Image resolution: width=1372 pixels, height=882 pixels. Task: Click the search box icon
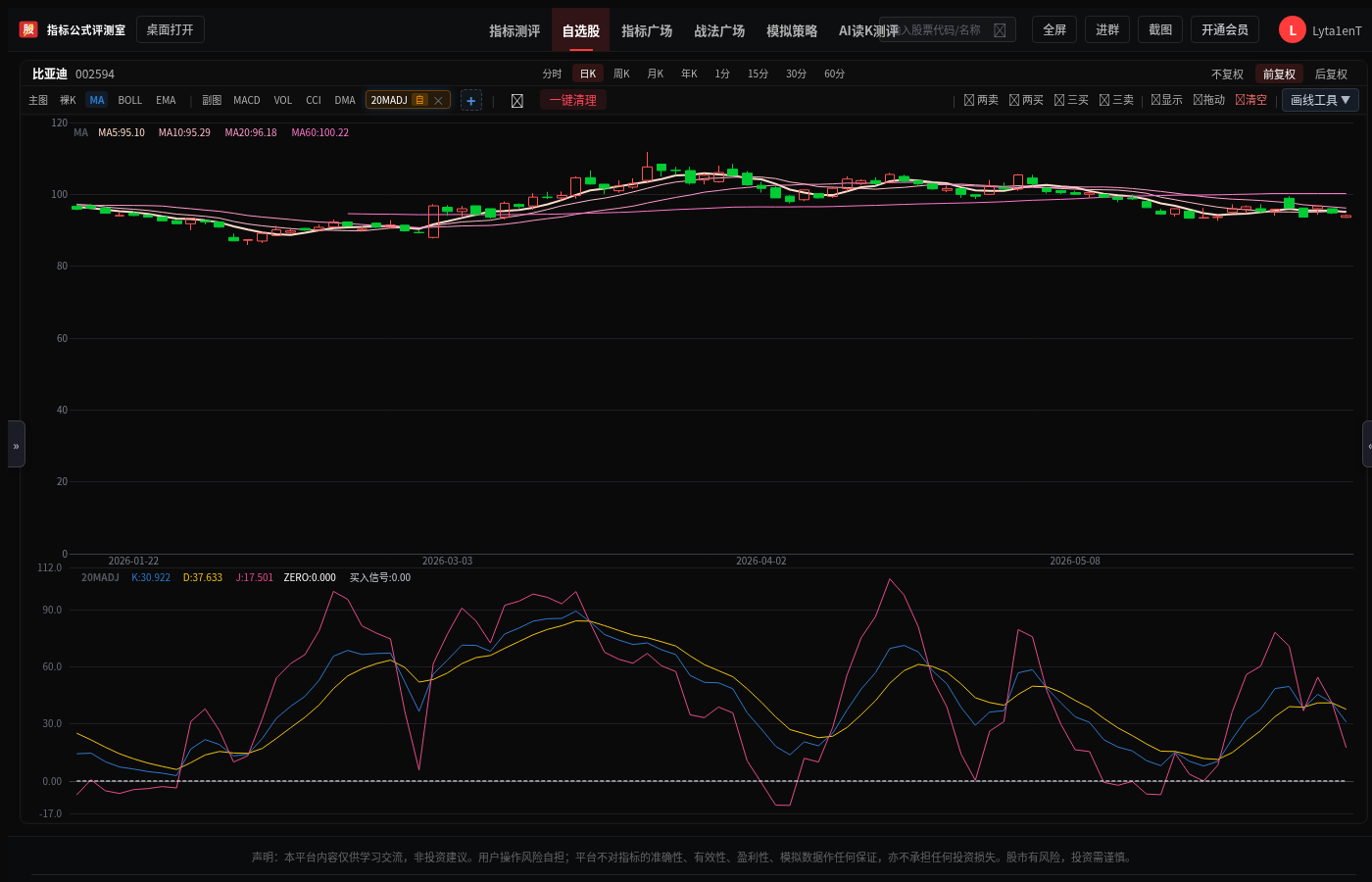[1000, 30]
